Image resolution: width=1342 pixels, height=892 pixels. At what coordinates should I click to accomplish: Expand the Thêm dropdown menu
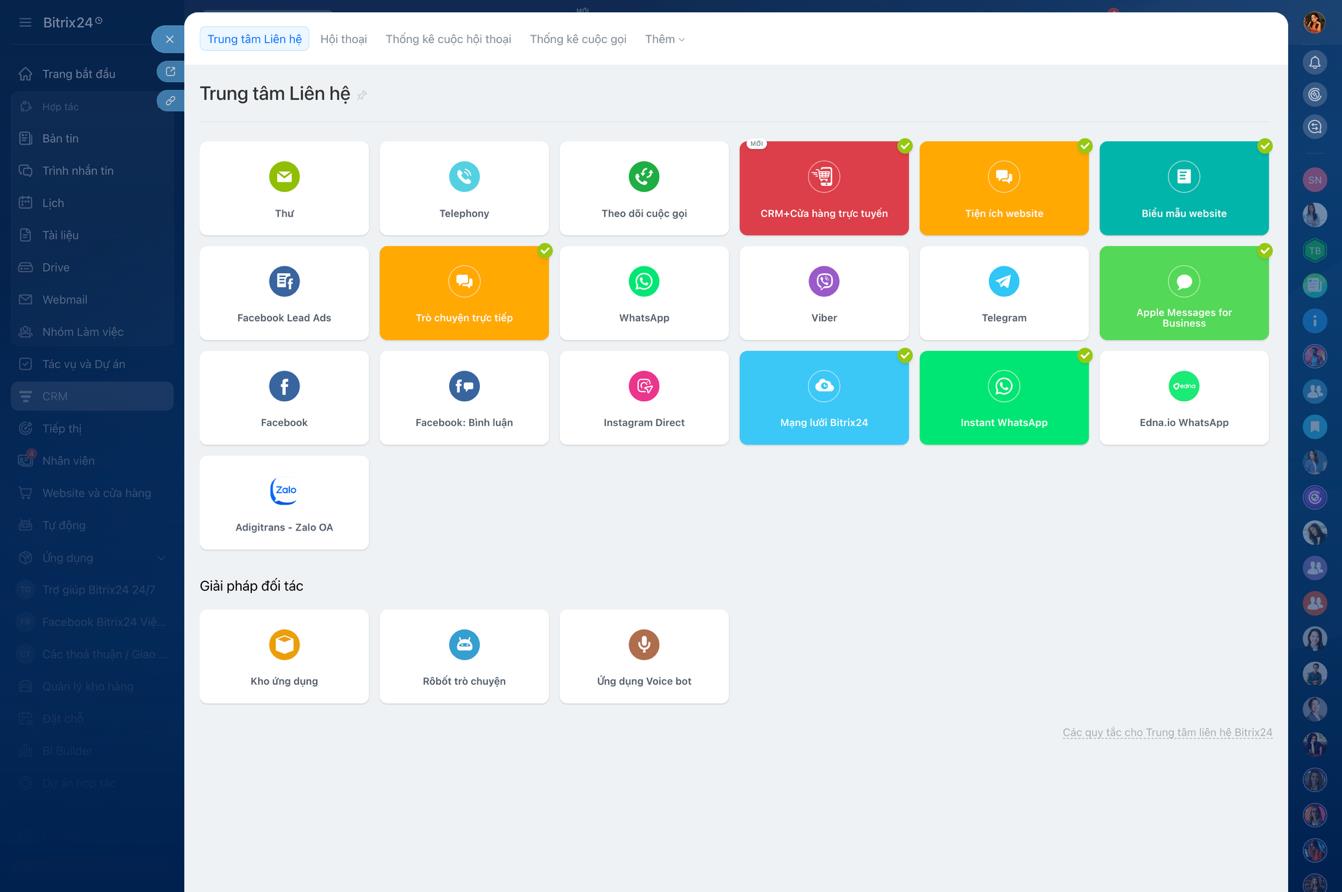point(664,39)
